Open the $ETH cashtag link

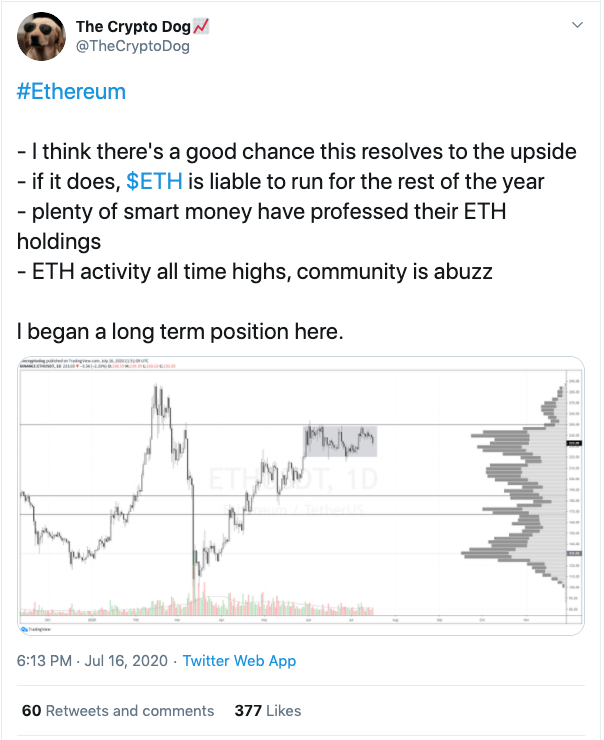click(154, 181)
